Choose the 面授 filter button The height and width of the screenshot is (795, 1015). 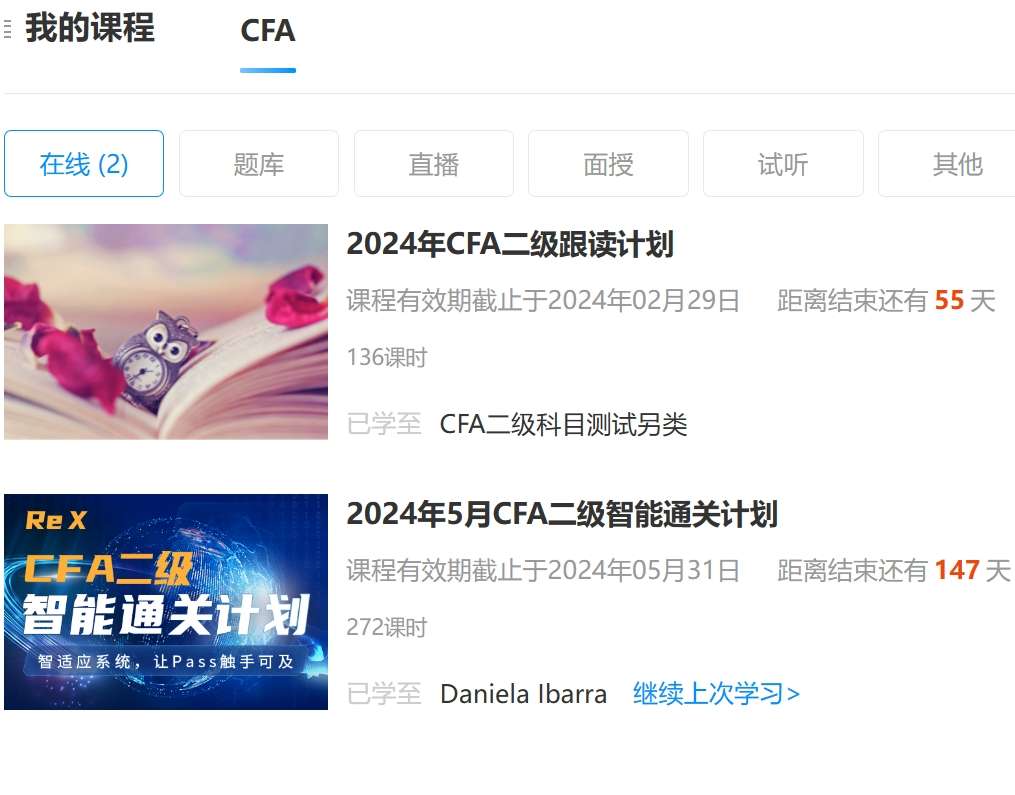[608, 164]
